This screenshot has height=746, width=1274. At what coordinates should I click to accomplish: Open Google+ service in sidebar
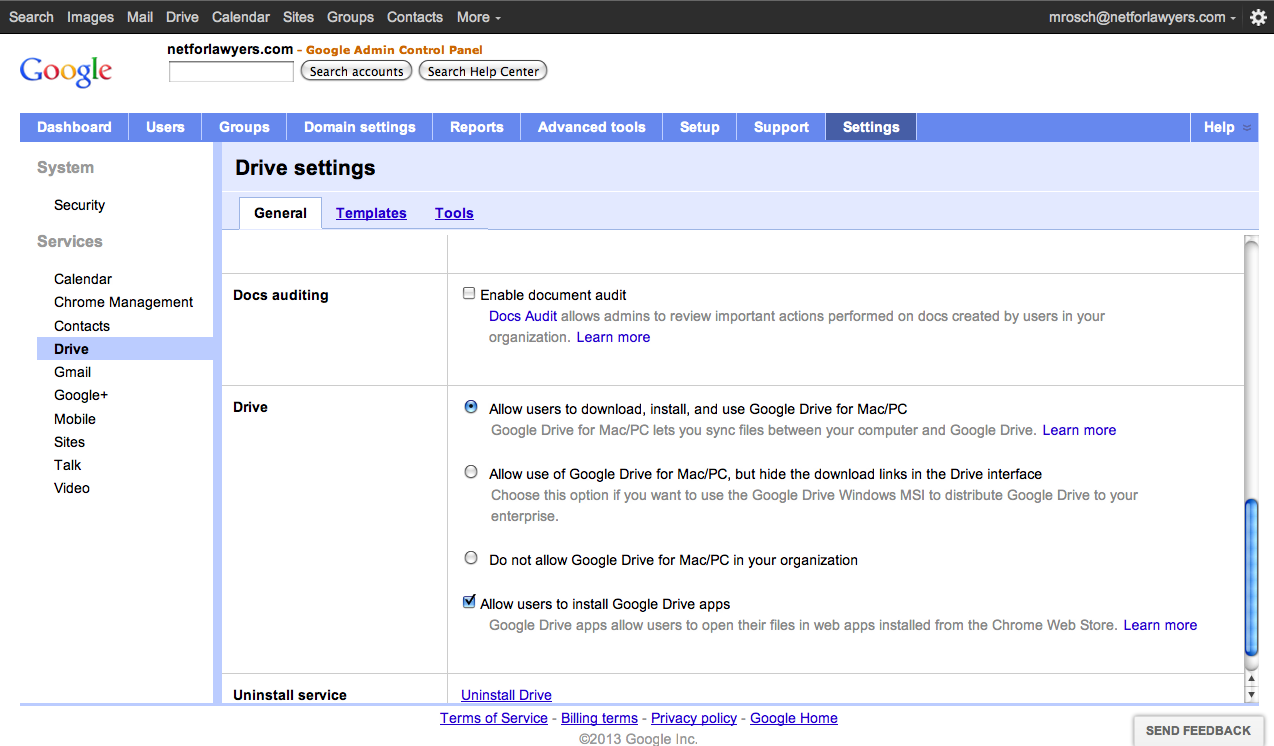tap(81, 395)
